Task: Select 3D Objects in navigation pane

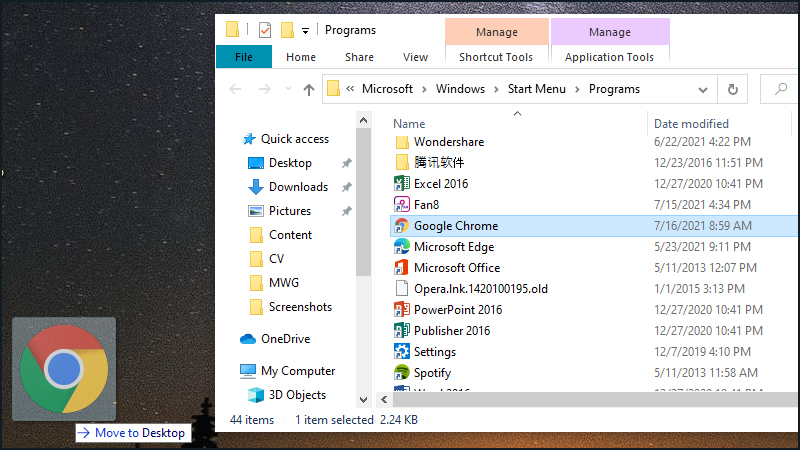Action: click(x=297, y=395)
